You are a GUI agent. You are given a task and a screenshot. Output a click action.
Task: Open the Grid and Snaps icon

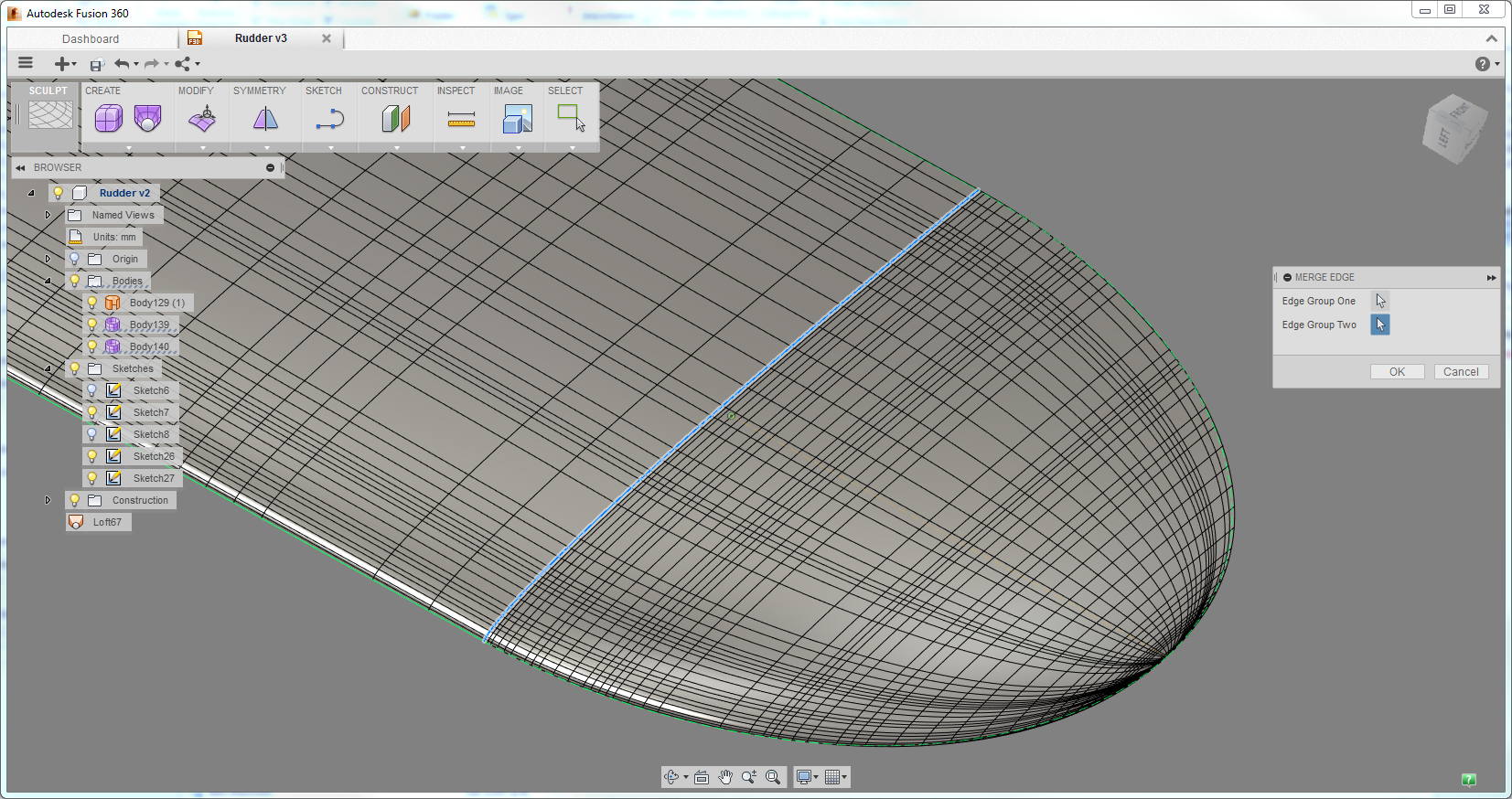click(832, 777)
